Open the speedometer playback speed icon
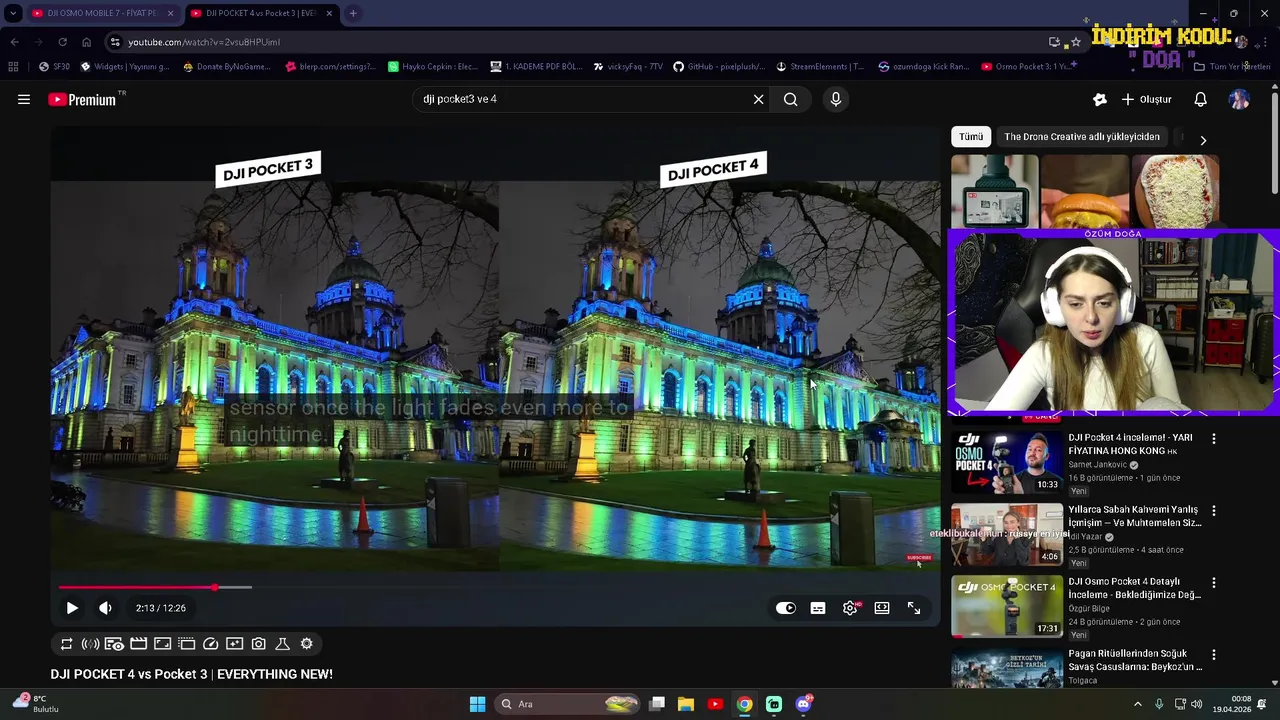The height and width of the screenshot is (720, 1280). 210,644
